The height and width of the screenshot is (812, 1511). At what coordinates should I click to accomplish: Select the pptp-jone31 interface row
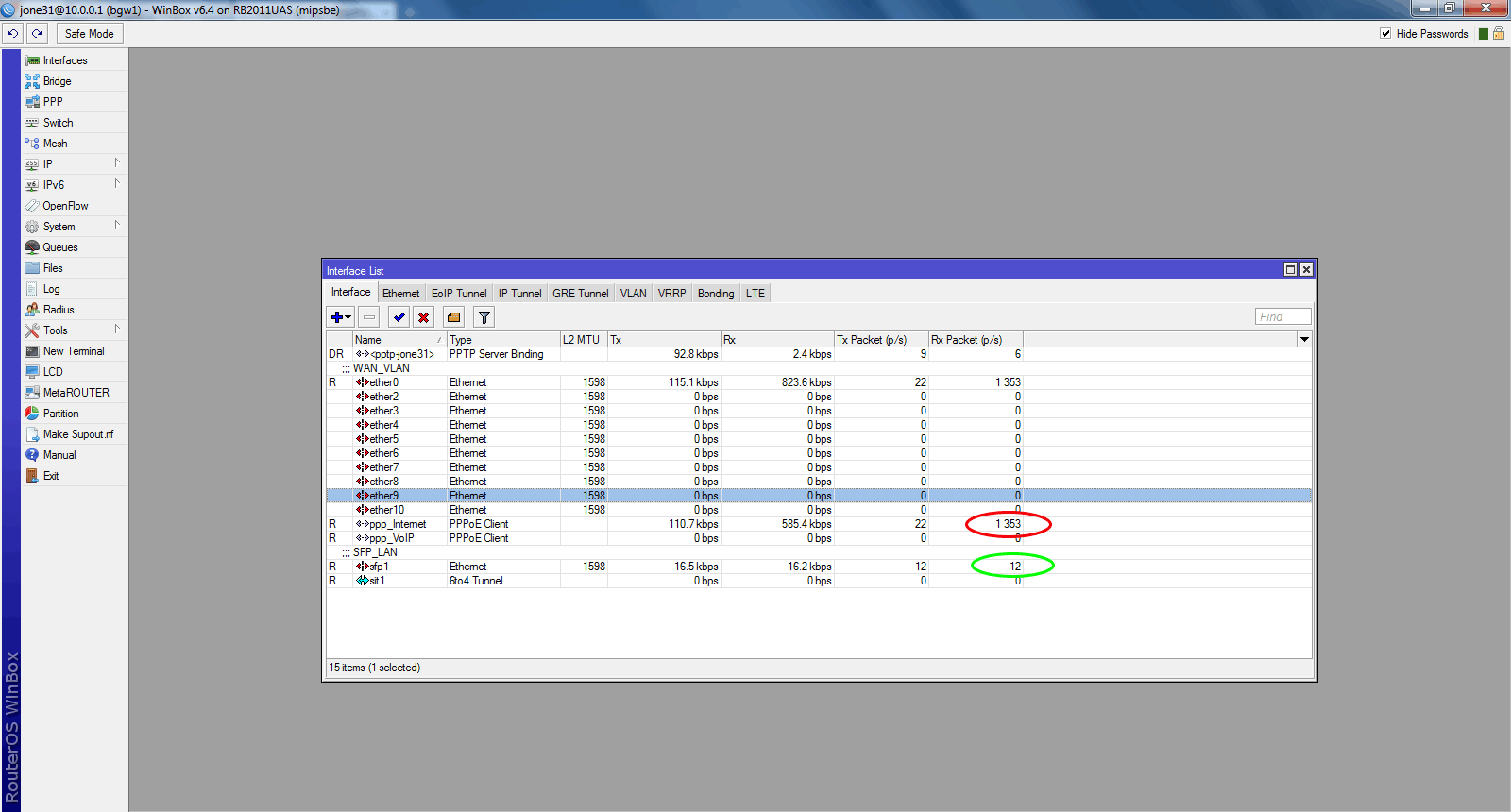click(x=819, y=354)
